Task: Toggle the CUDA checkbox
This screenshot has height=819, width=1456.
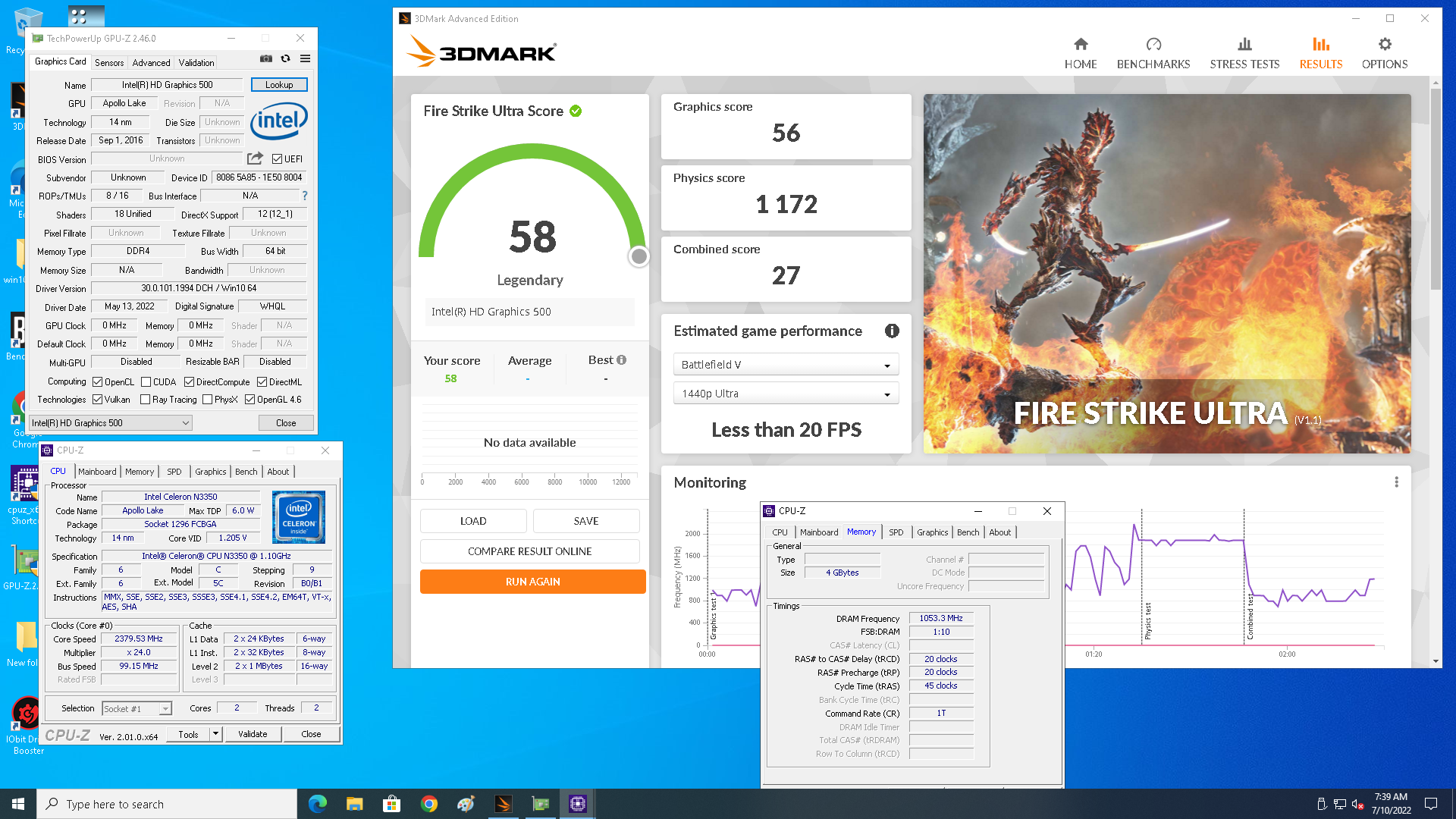Action: tap(146, 382)
